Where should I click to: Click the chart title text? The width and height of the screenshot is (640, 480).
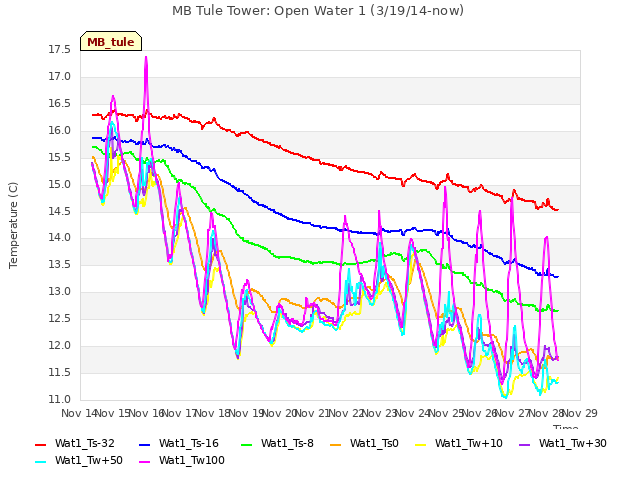click(x=318, y=11)
